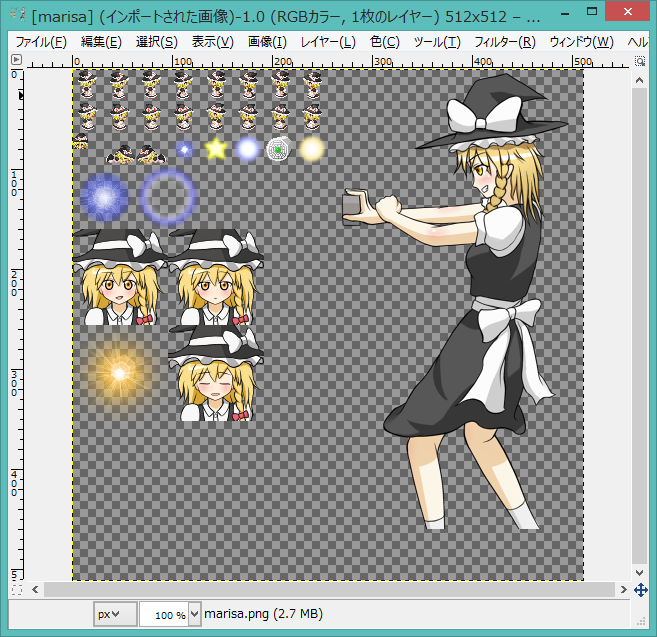Open the ツール(T) menu
The width and height of the screenshot is (657, 637).
pos(437,42)
